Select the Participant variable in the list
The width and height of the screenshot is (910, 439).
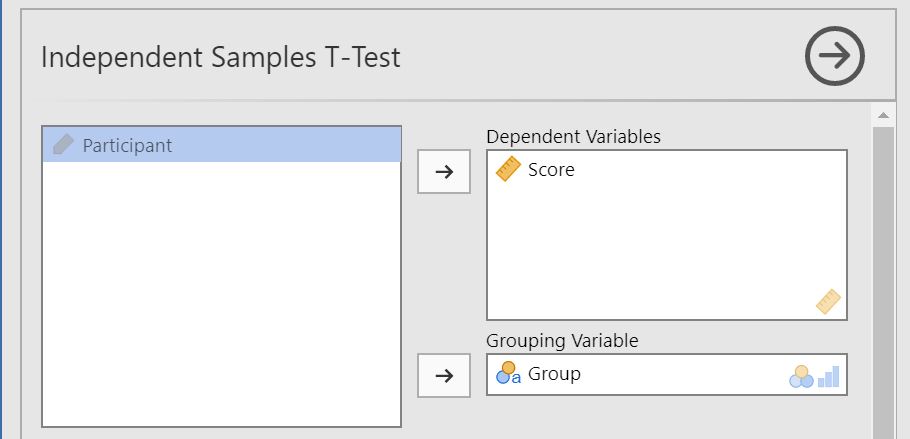127,145
